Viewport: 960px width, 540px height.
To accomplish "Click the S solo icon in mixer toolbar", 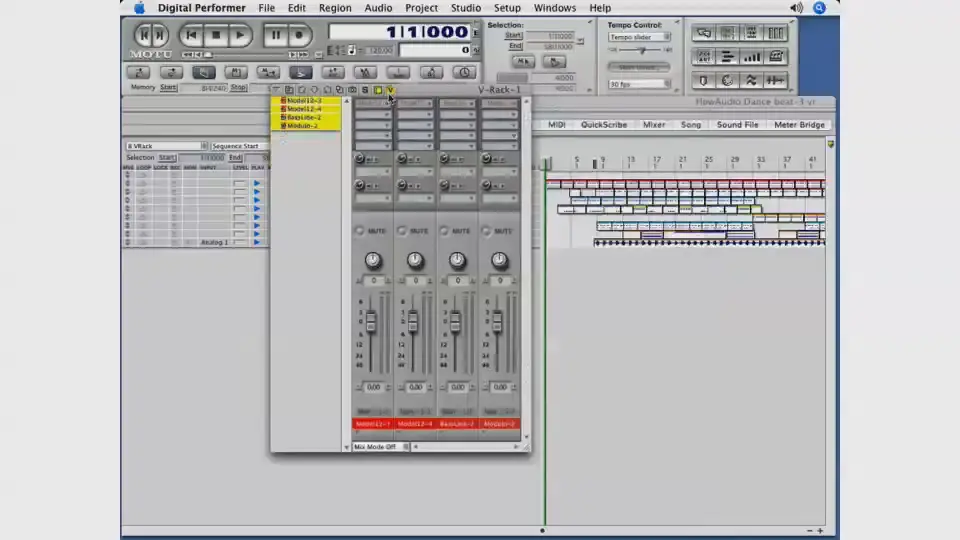I will (365, 90).
